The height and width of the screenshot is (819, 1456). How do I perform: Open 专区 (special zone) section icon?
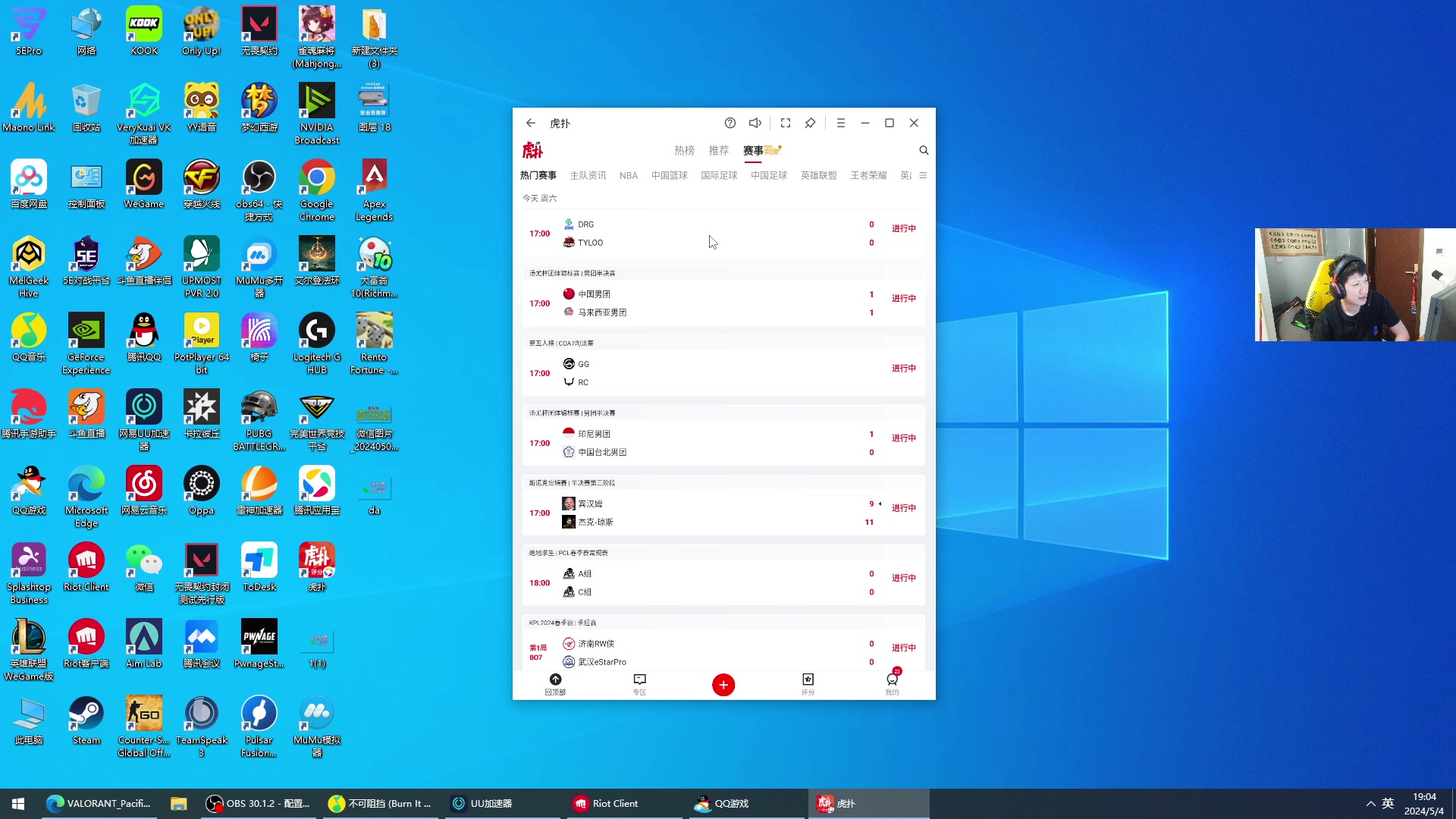[x=641, y=684]
